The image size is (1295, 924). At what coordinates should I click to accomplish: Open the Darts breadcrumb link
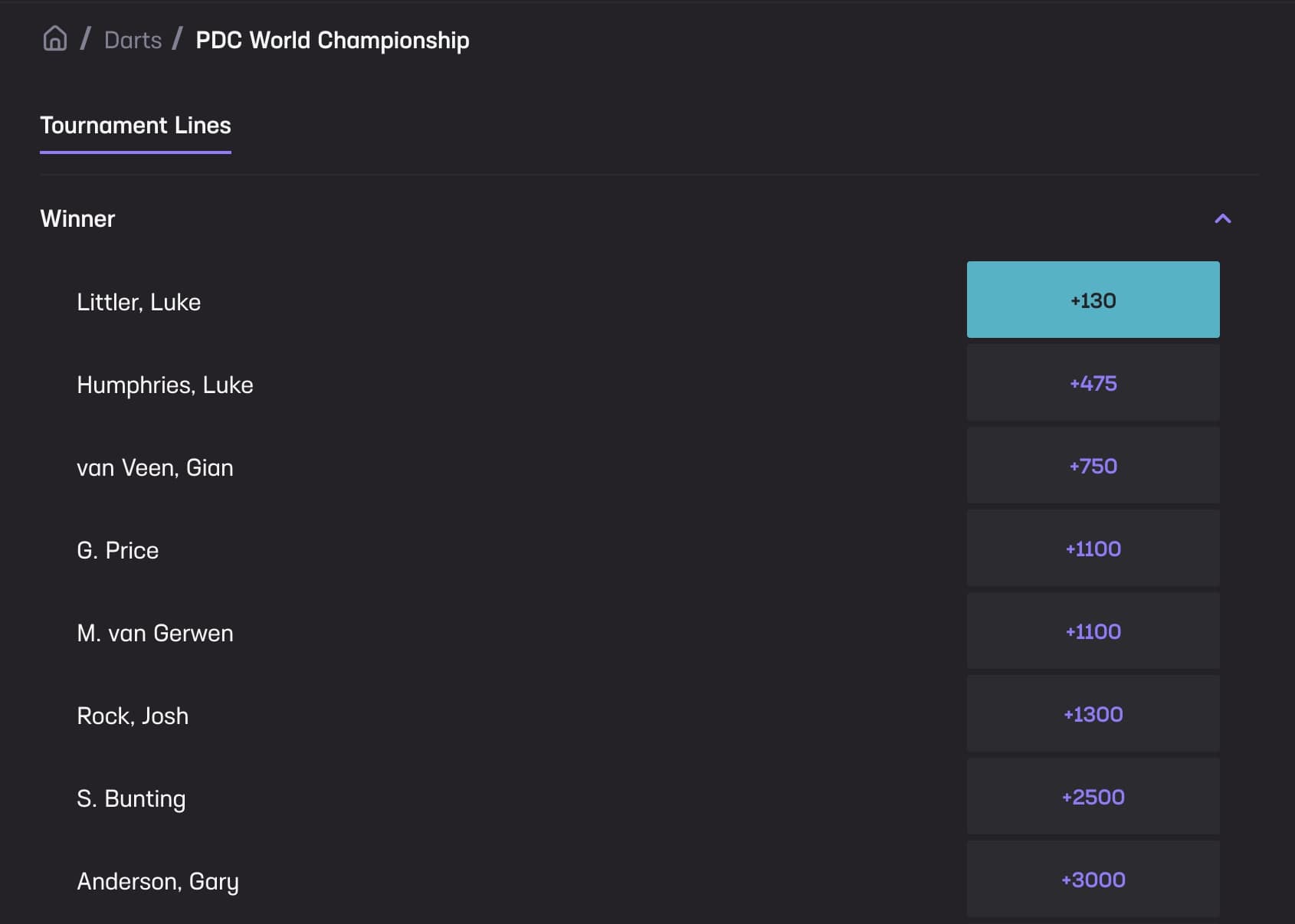click(133, 40)
